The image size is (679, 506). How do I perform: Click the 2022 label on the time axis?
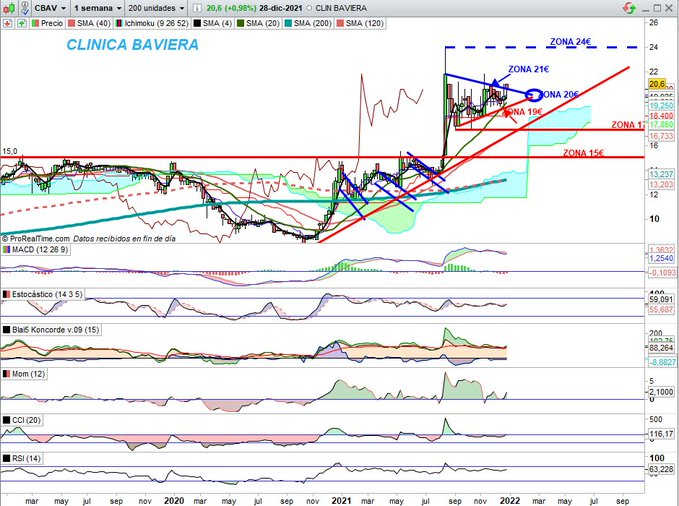510,501
